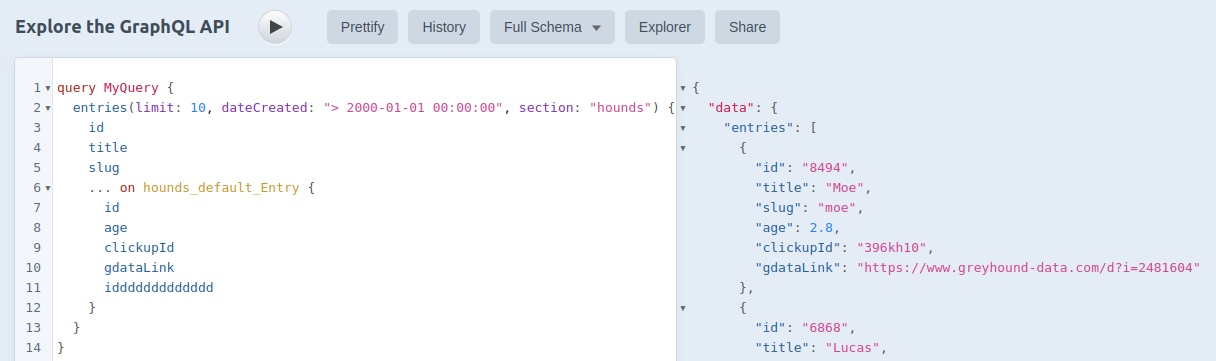1216x361 pixels.
Task: Place cursor on the idddddddddddd field line
Action: (159, 287)
